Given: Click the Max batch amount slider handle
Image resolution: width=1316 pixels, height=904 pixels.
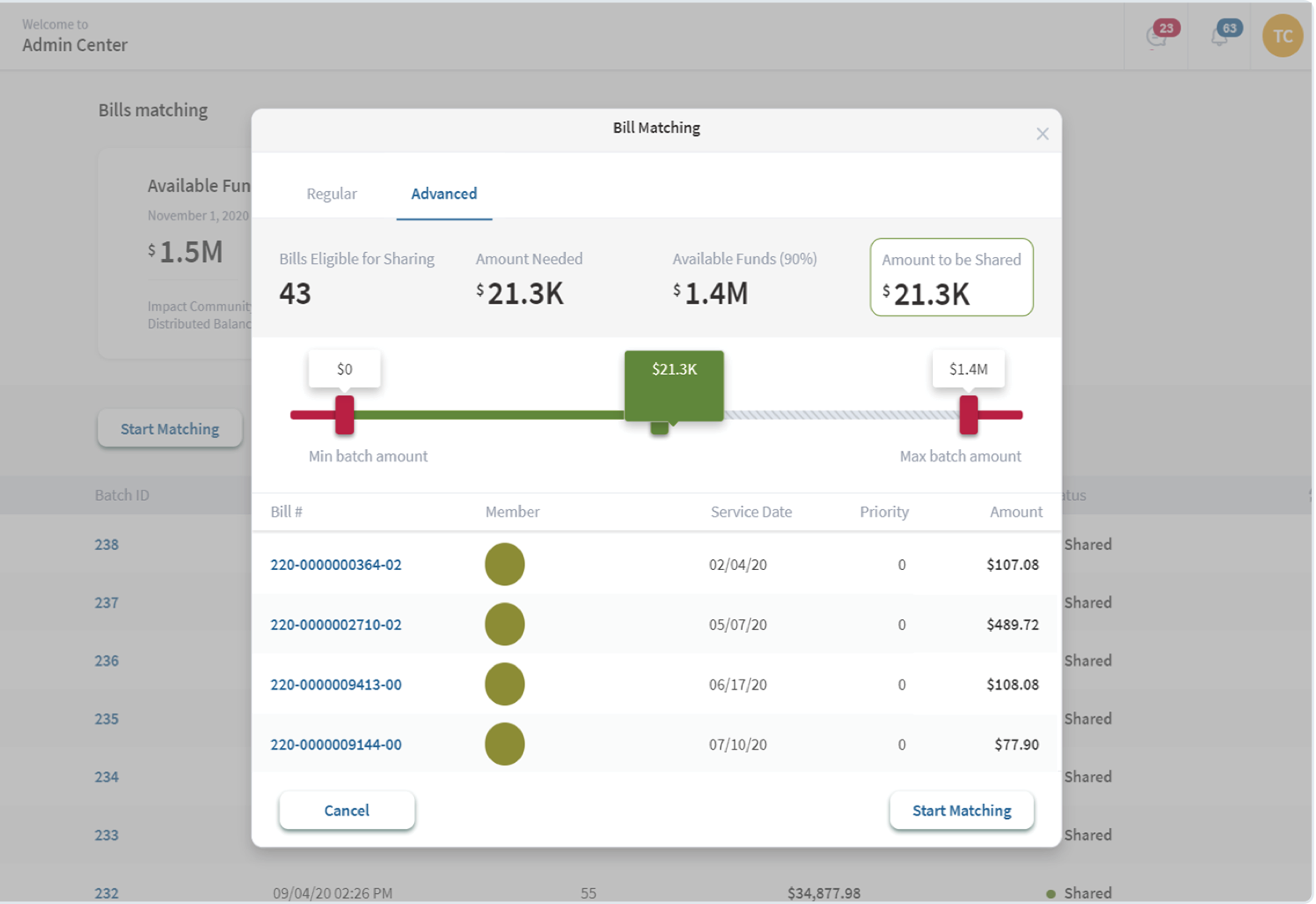Looking at the screenshot, I should click(x=968, y=415).
